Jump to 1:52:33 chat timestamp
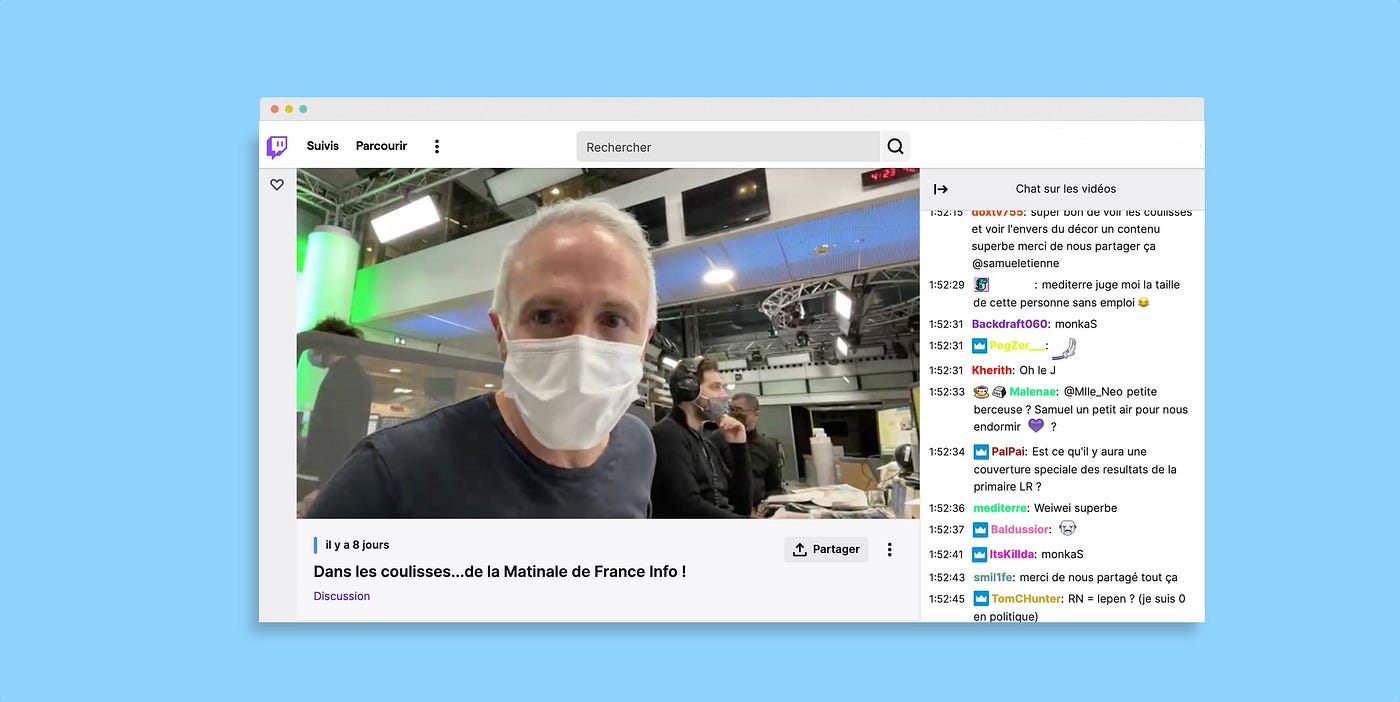Viewport: 1400px width, 702px height. click(x=947, y=392)
